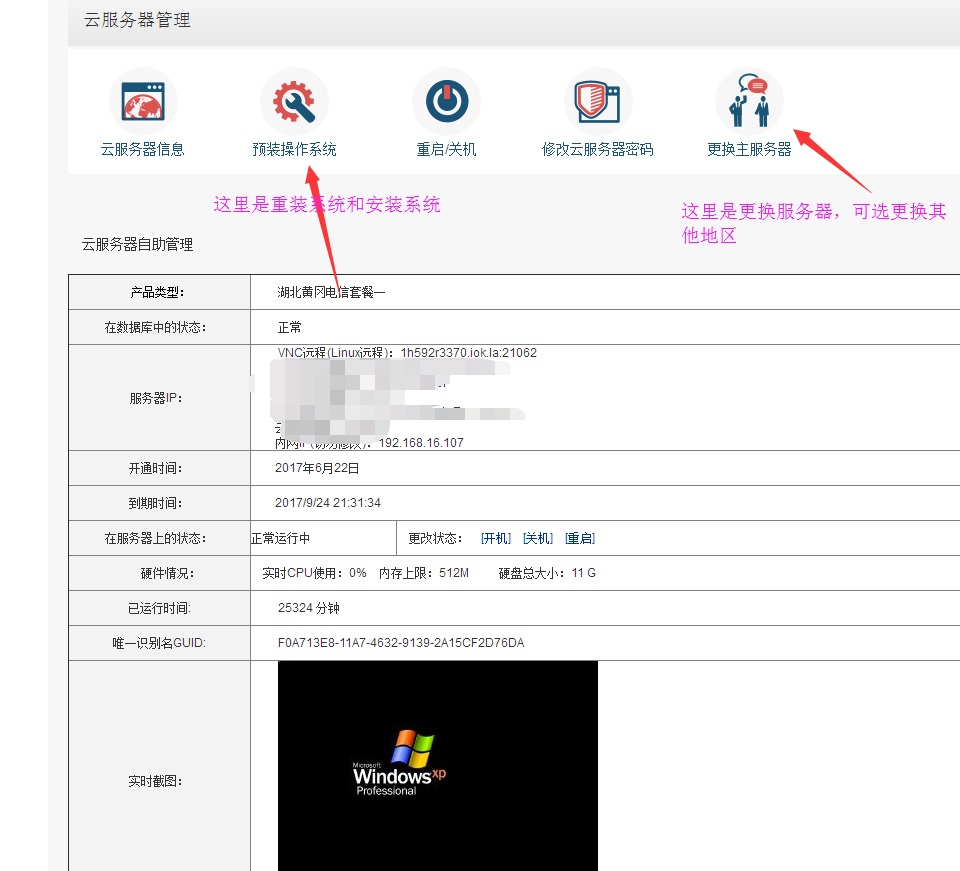
Task: Click the 云服务器管理 page header
Action: 138,20
